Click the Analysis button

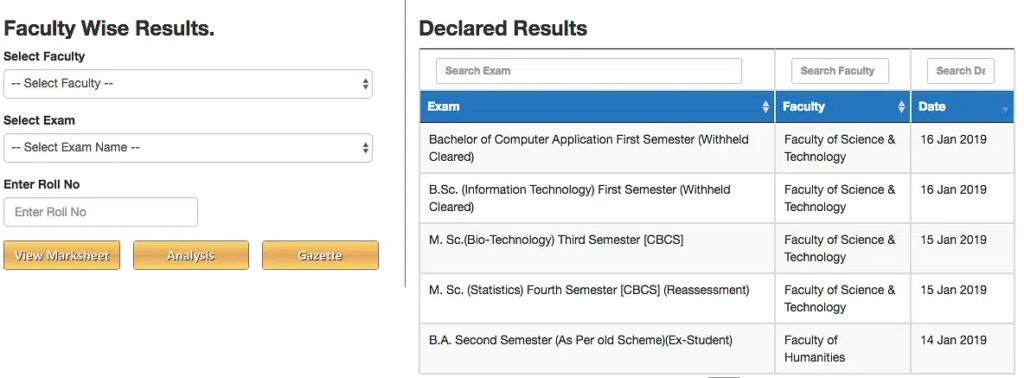pos(191,255)
